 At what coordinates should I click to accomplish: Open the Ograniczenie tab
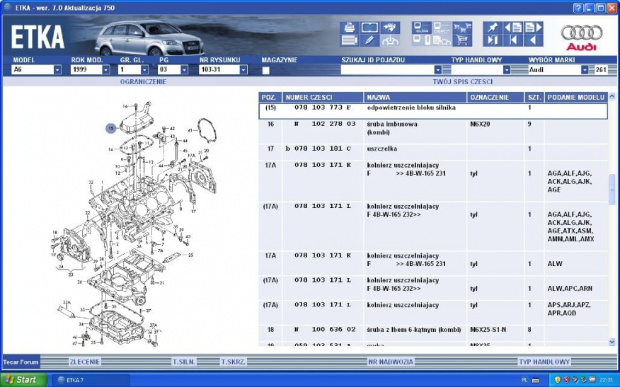(143, 82)
